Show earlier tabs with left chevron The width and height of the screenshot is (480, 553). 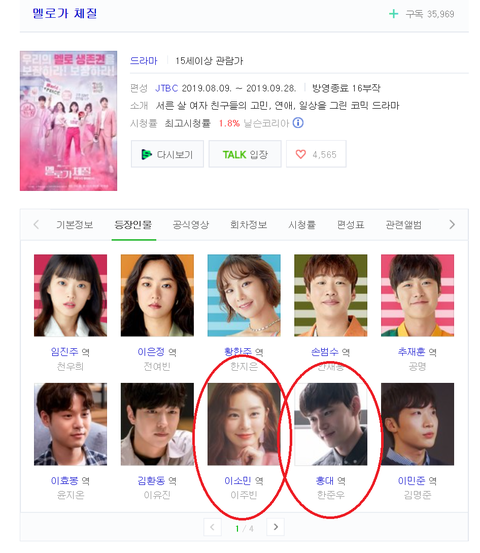click(x=36, y=225)
